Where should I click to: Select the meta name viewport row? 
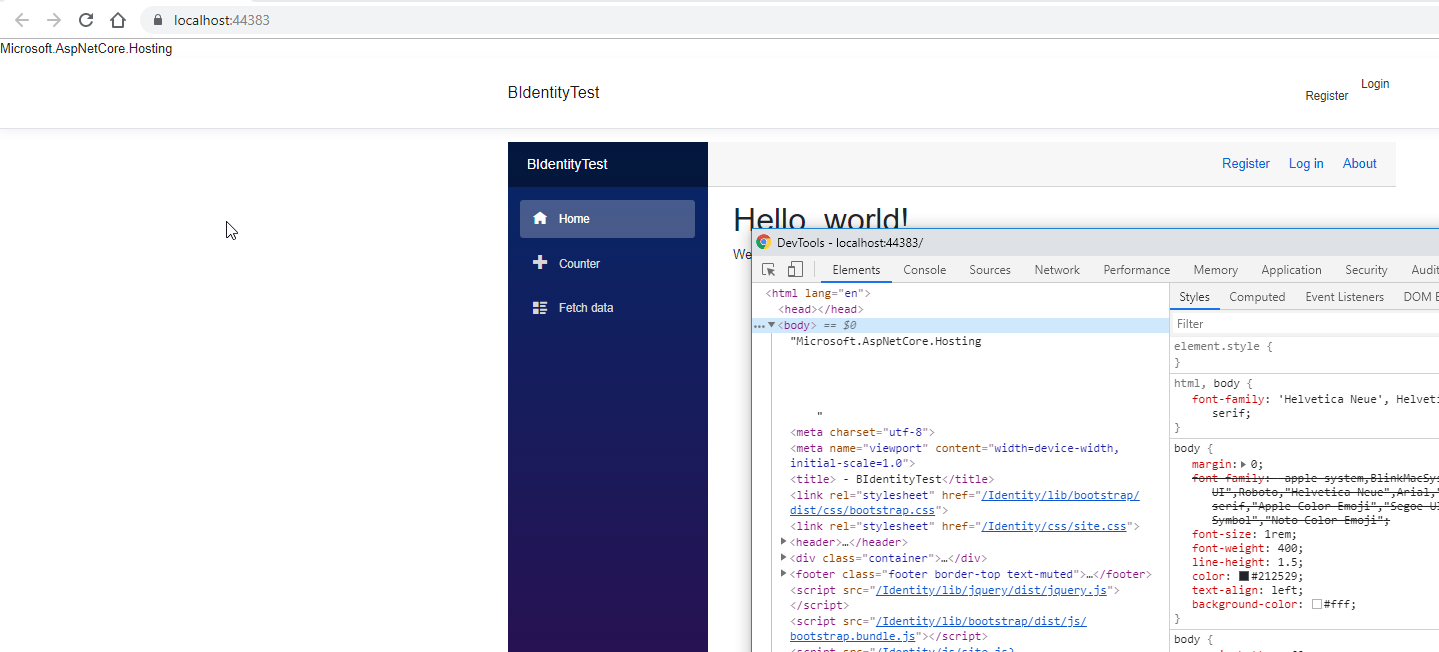pyautogui.click(x=955, y=456)
